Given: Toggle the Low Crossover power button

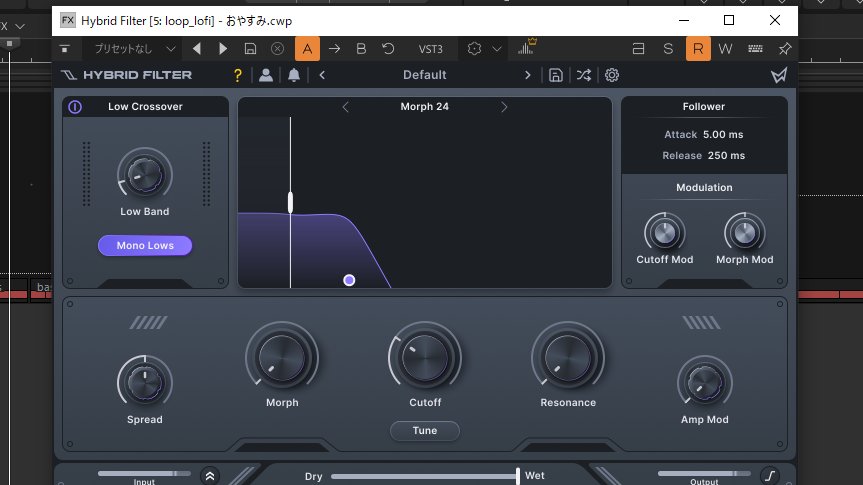Looking at the screenshot, I should click(75, 107).
